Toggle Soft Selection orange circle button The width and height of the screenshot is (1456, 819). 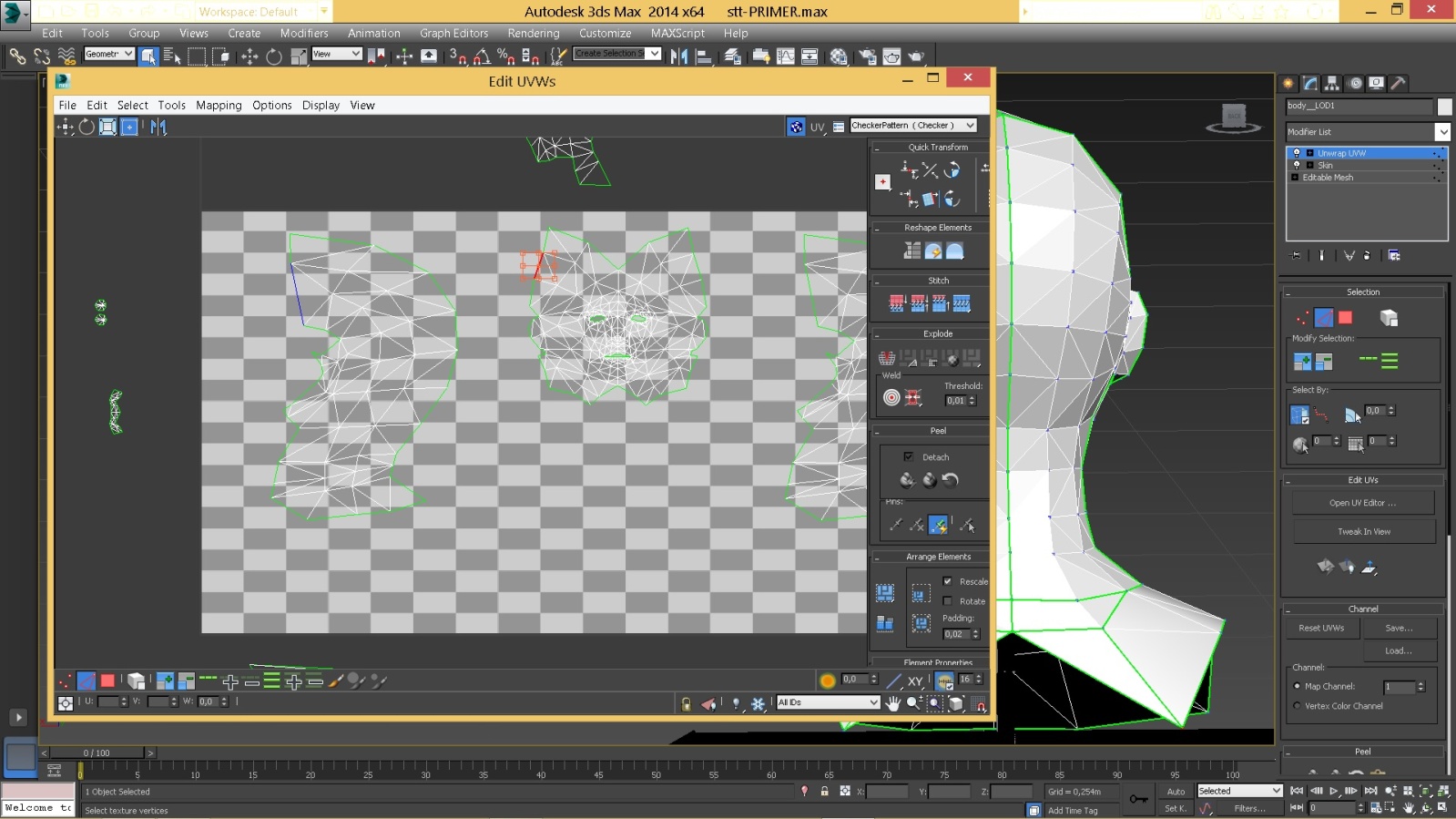pos(827,681)
